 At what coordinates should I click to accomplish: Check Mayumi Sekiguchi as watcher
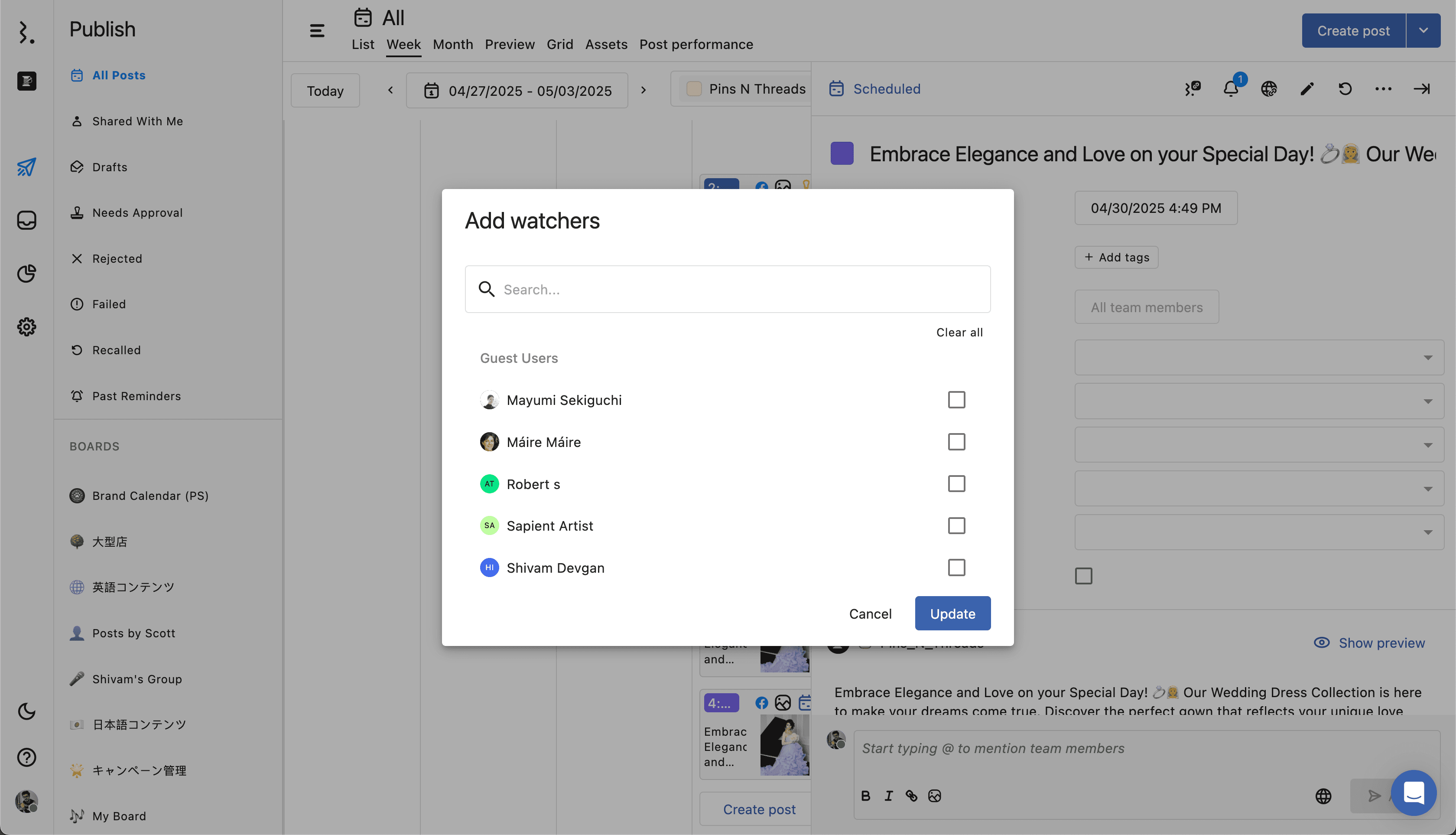pyautogui.click(x=956, y=400)
